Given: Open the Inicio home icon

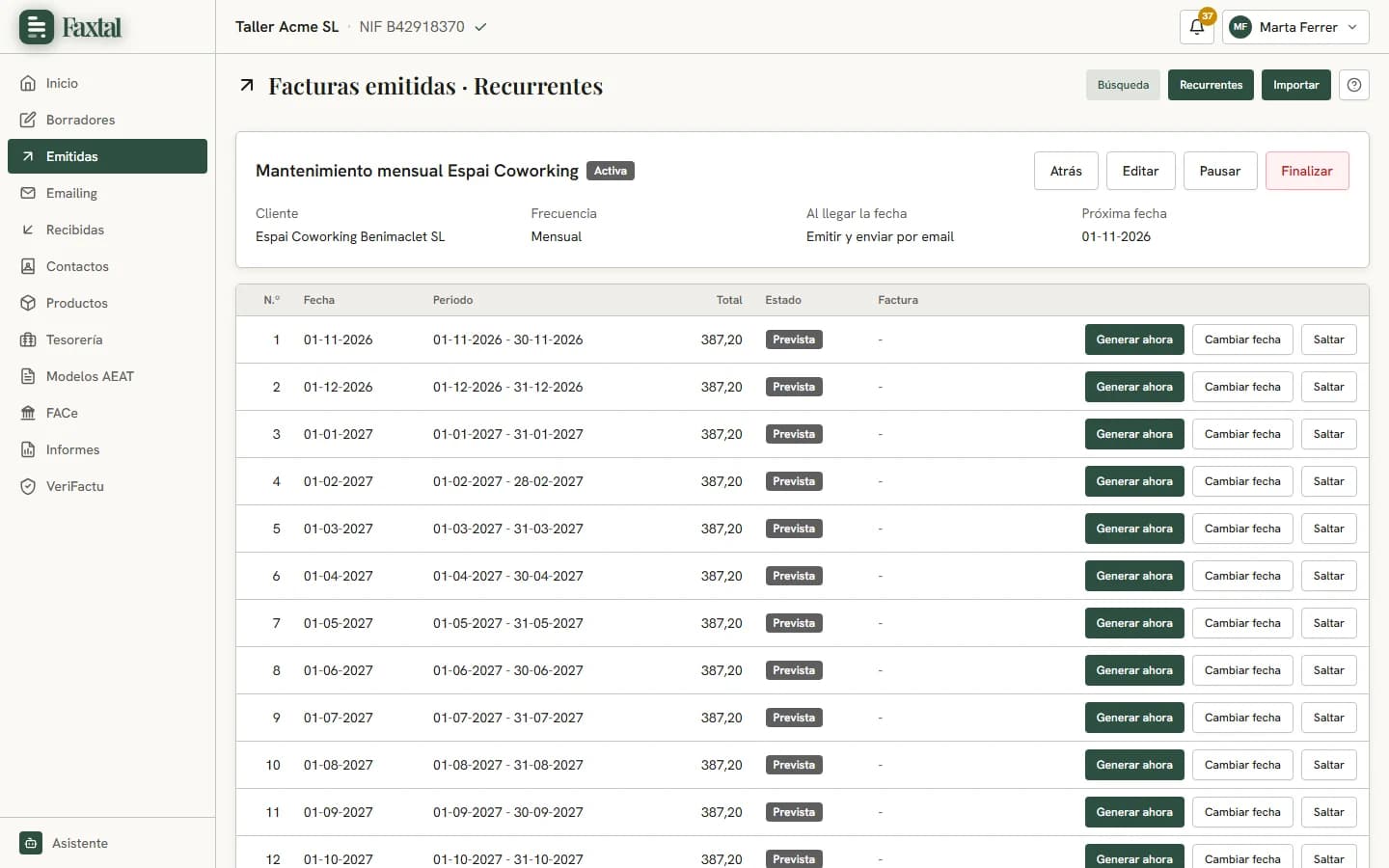Looking at the screenshot, I should pyautogui.click(x=28, y=83).
